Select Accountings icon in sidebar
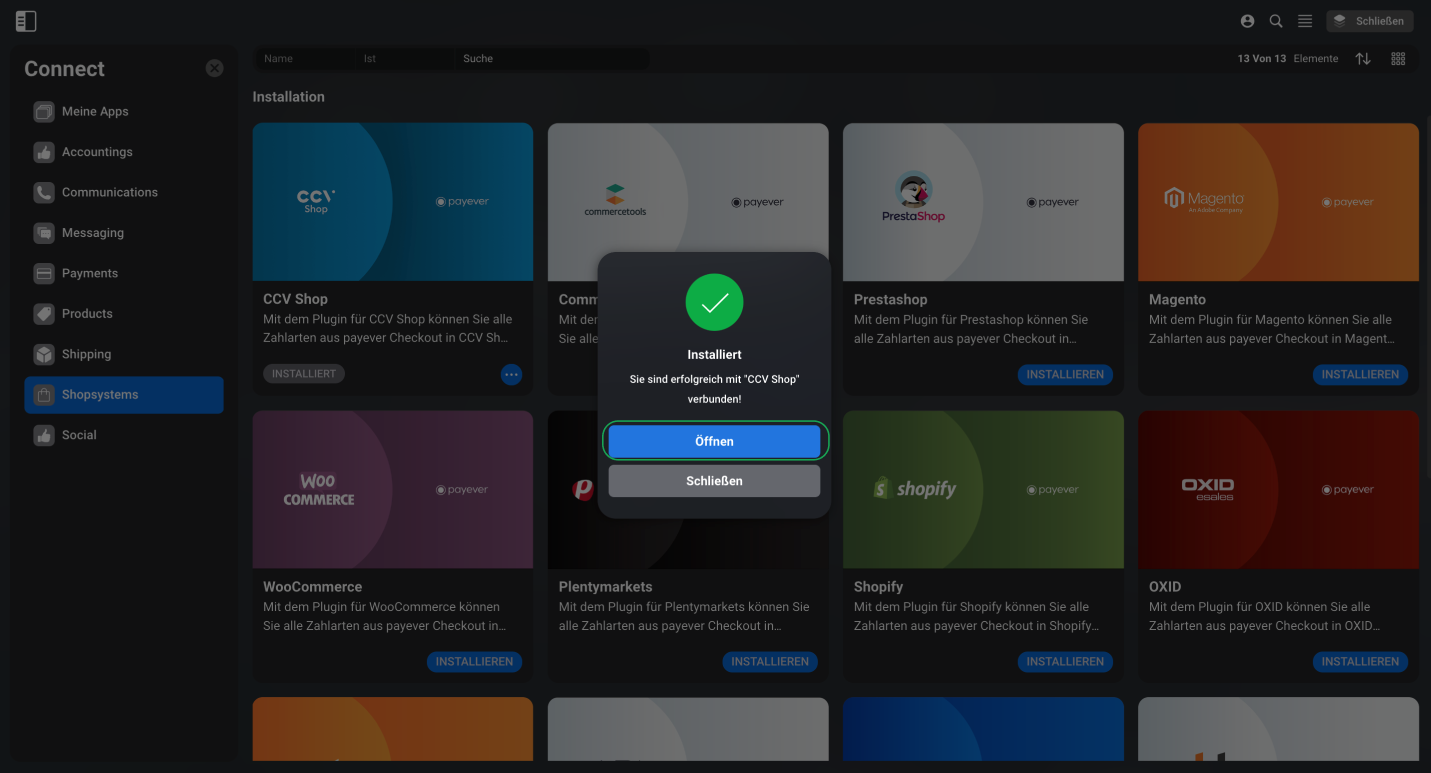 pos(43,152)
